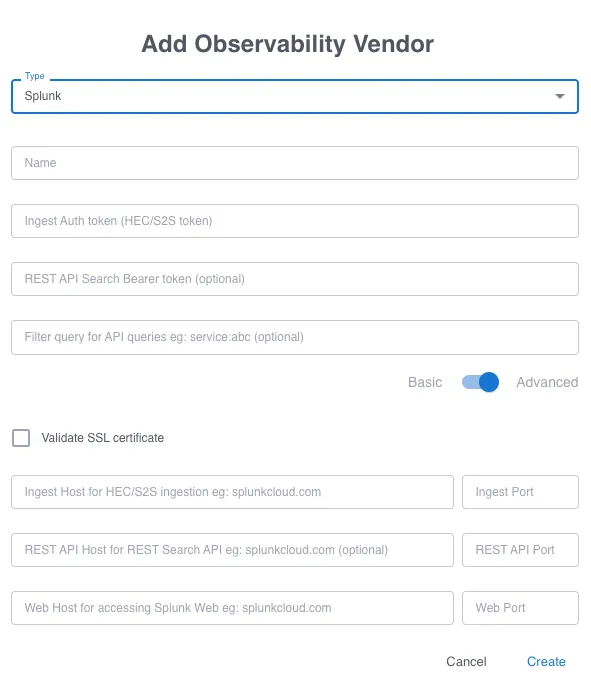Open the Splunk Type combo box

(x=295, y=96)
